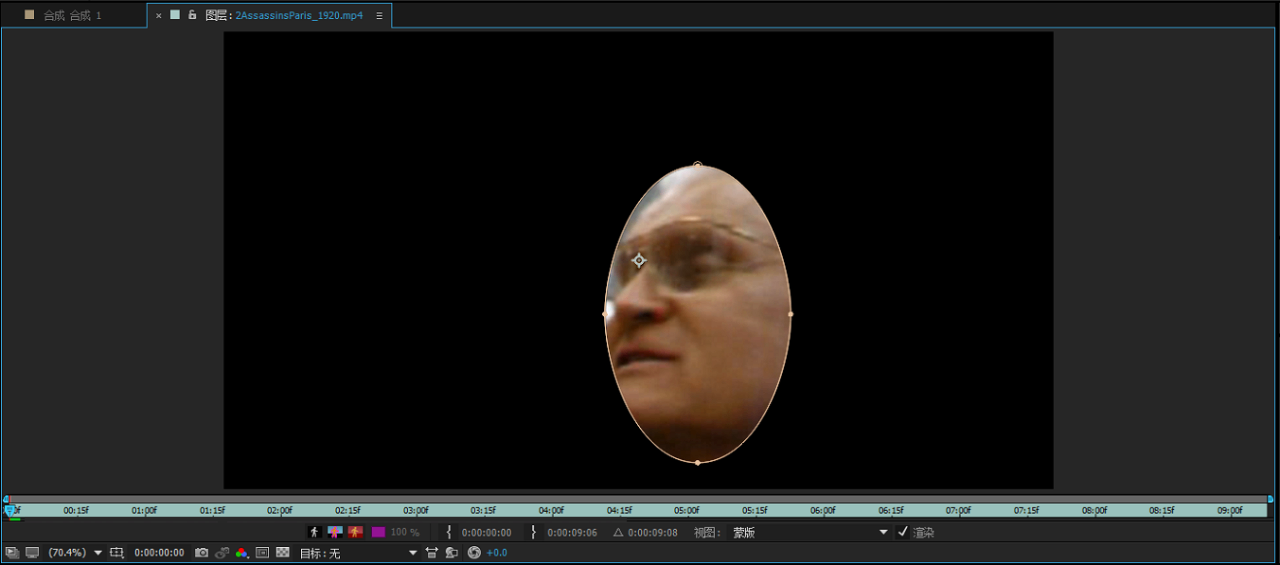The width and height of the screenshot is (1280, 565).
Task: Click the 0:00:00:00 current time display
Action: (x=159, y=553)
